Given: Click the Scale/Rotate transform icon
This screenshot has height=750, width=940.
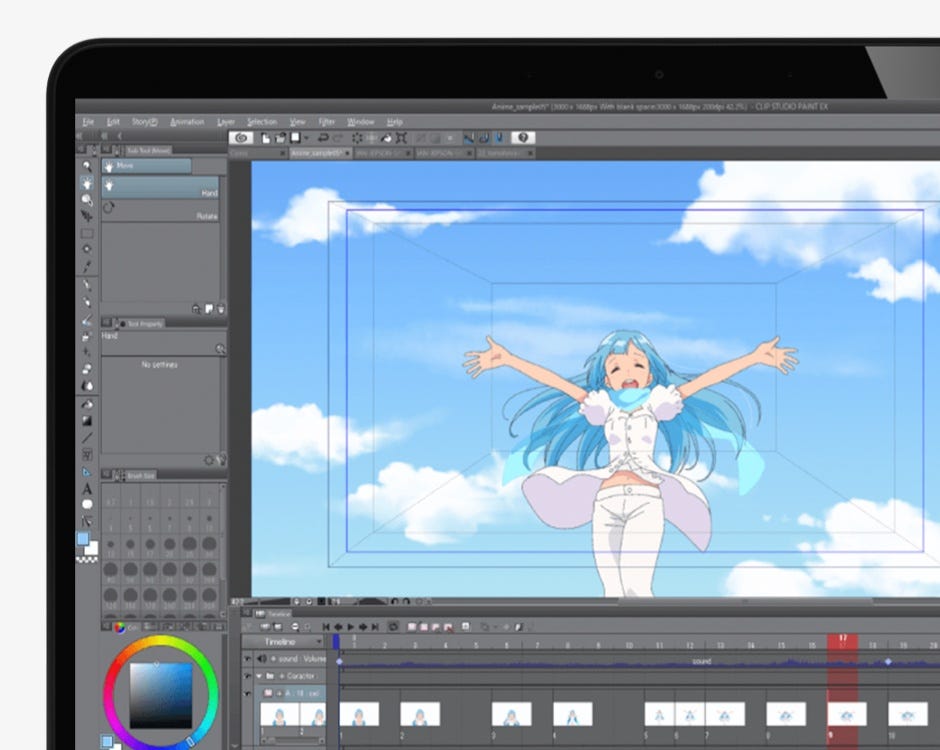Looking at the screenshot, I should 401,138.
